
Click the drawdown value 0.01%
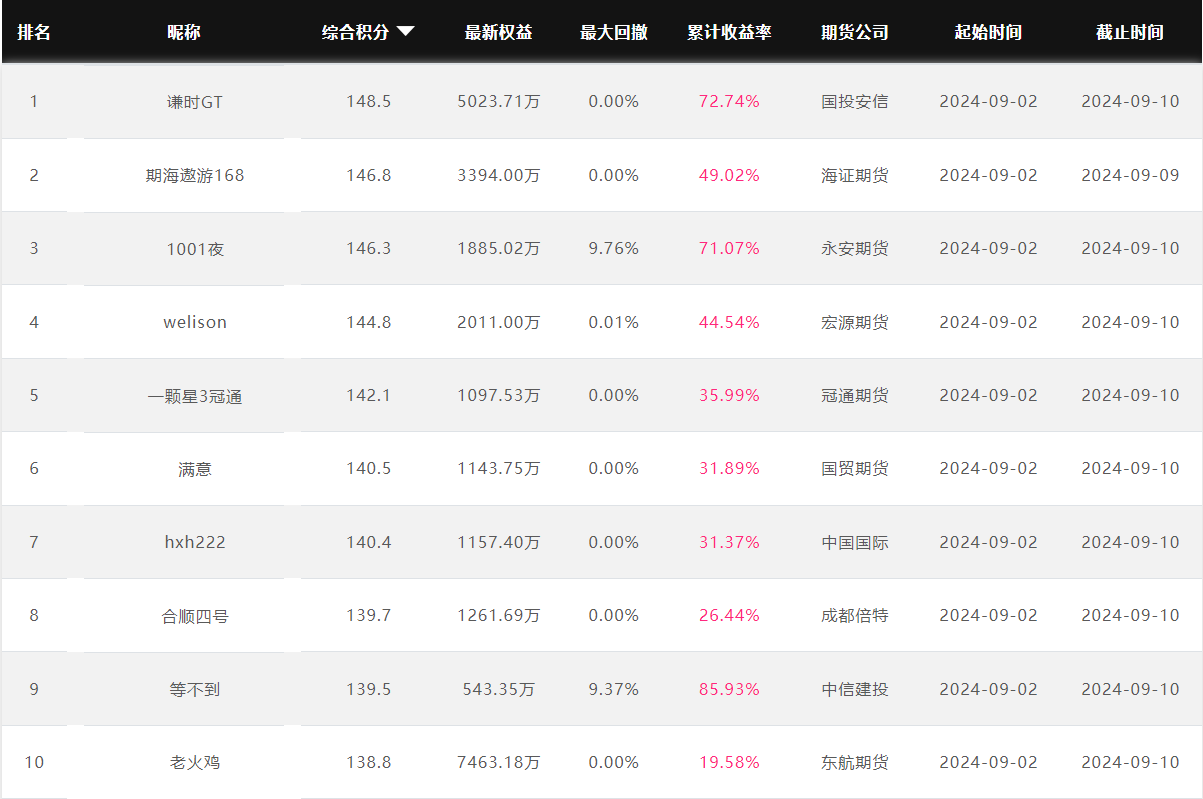614,322
